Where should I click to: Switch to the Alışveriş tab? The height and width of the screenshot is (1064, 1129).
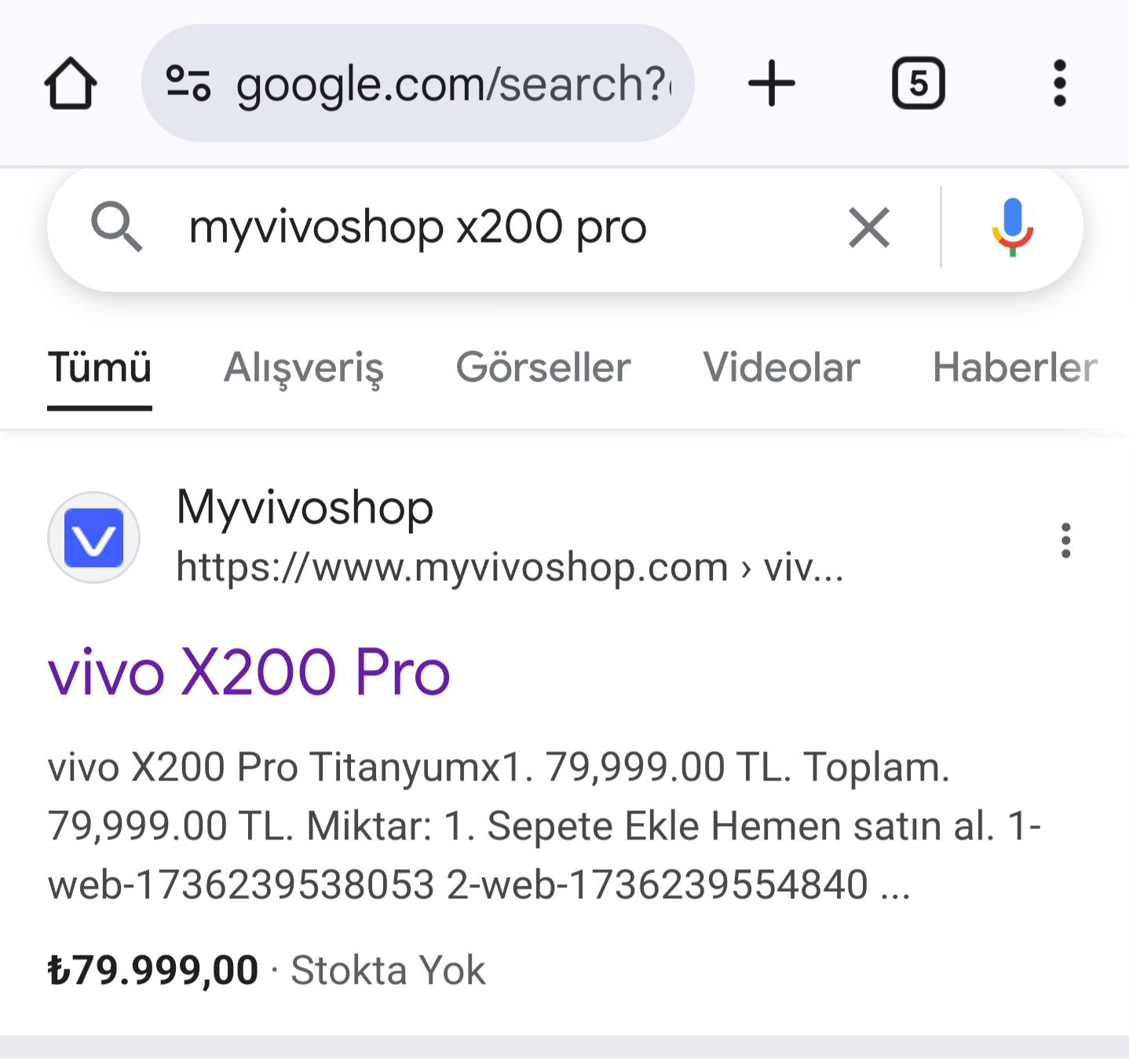(x=304, y=368)
